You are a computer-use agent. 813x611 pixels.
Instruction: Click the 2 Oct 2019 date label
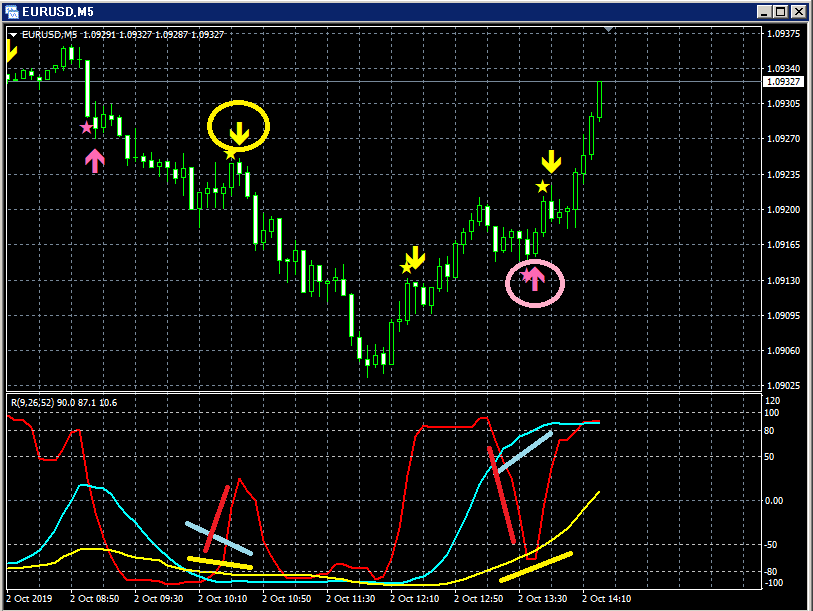coord(29,599)
